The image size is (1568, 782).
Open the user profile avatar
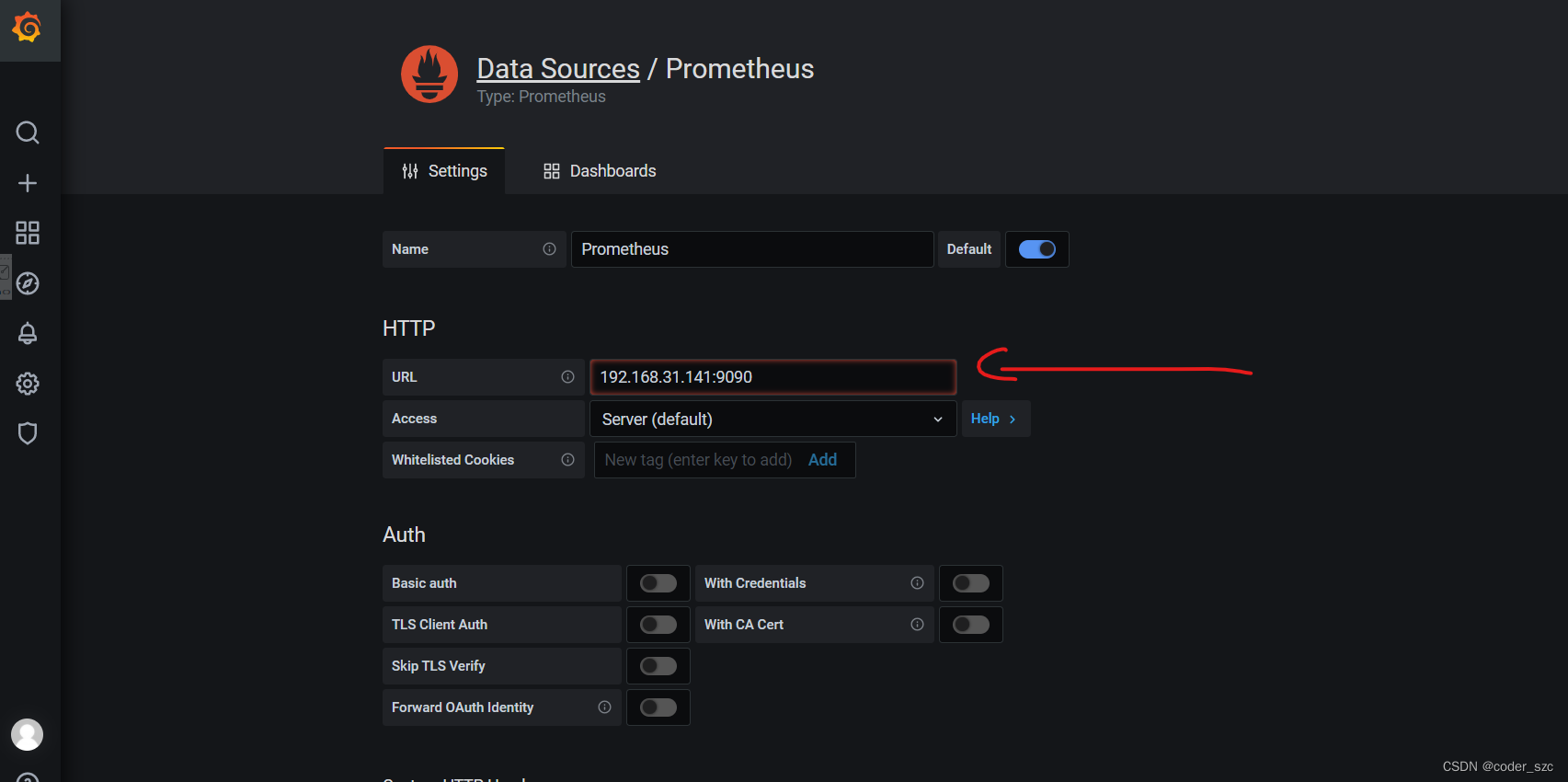28,735
